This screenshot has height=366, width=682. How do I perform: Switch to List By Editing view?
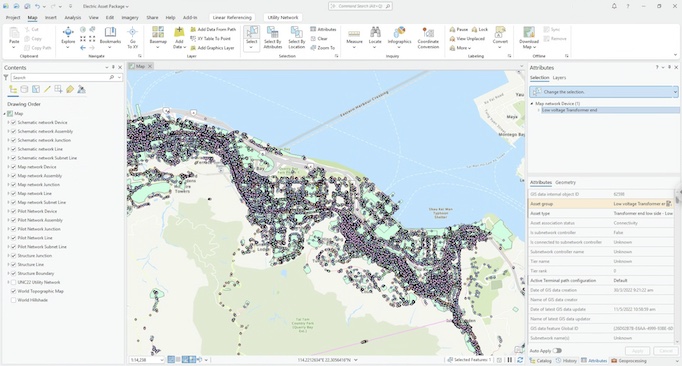click(x=47, y=89)
